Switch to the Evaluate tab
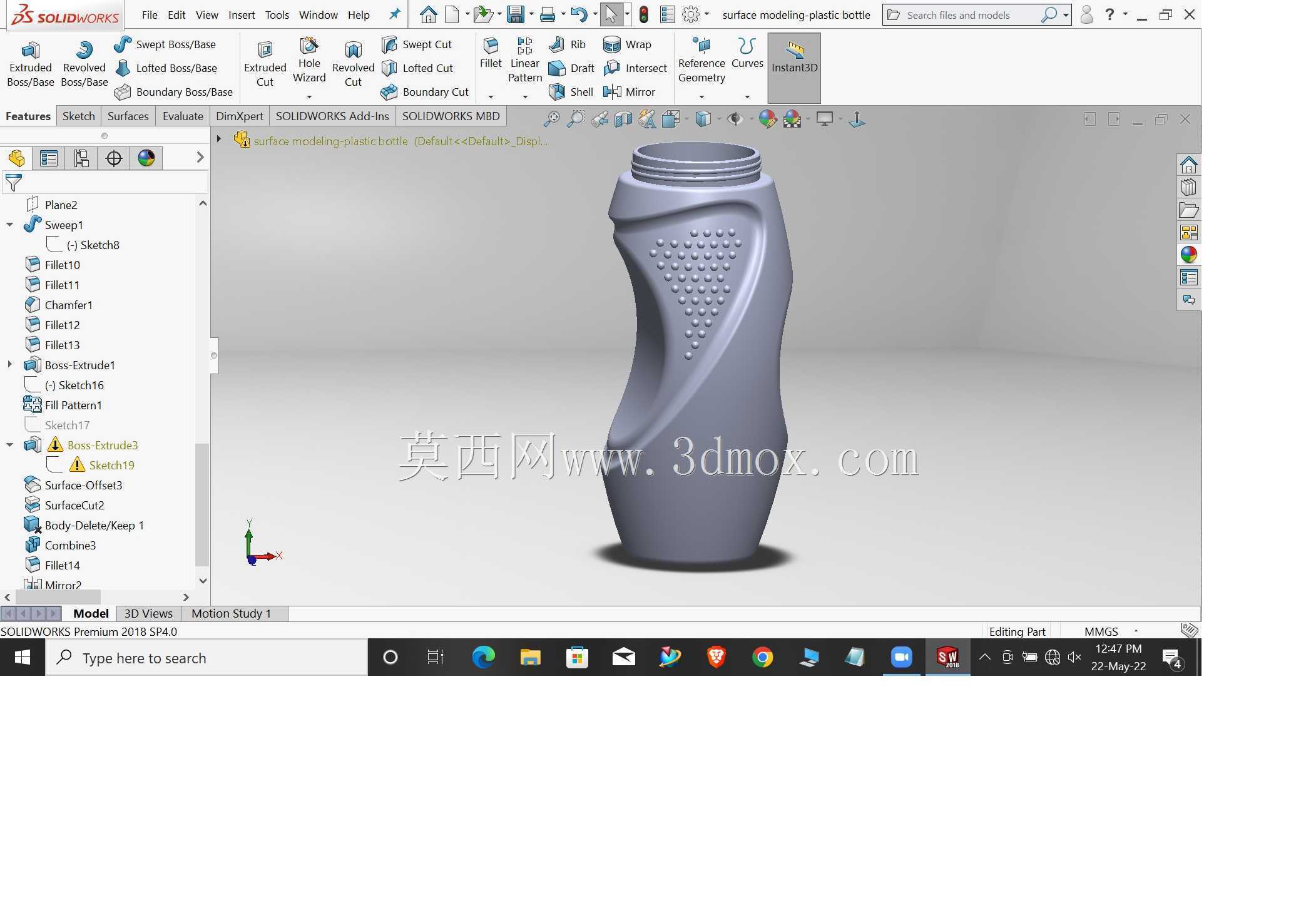This screenshot has width=1316, height=913. (x=183, y=116)
